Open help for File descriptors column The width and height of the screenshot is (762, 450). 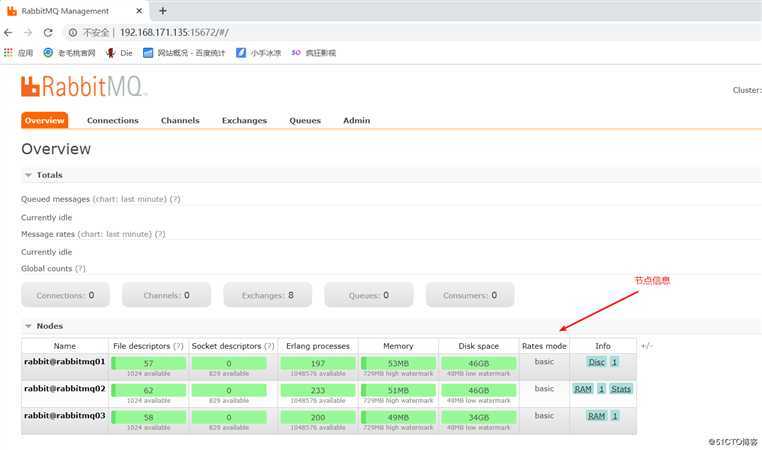tap(178, 346)
